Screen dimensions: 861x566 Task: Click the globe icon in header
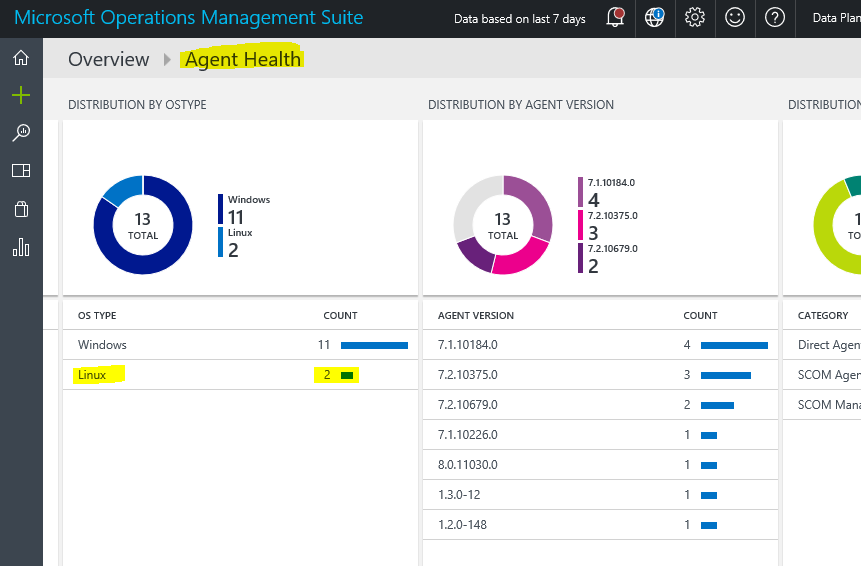click(655, 18)
